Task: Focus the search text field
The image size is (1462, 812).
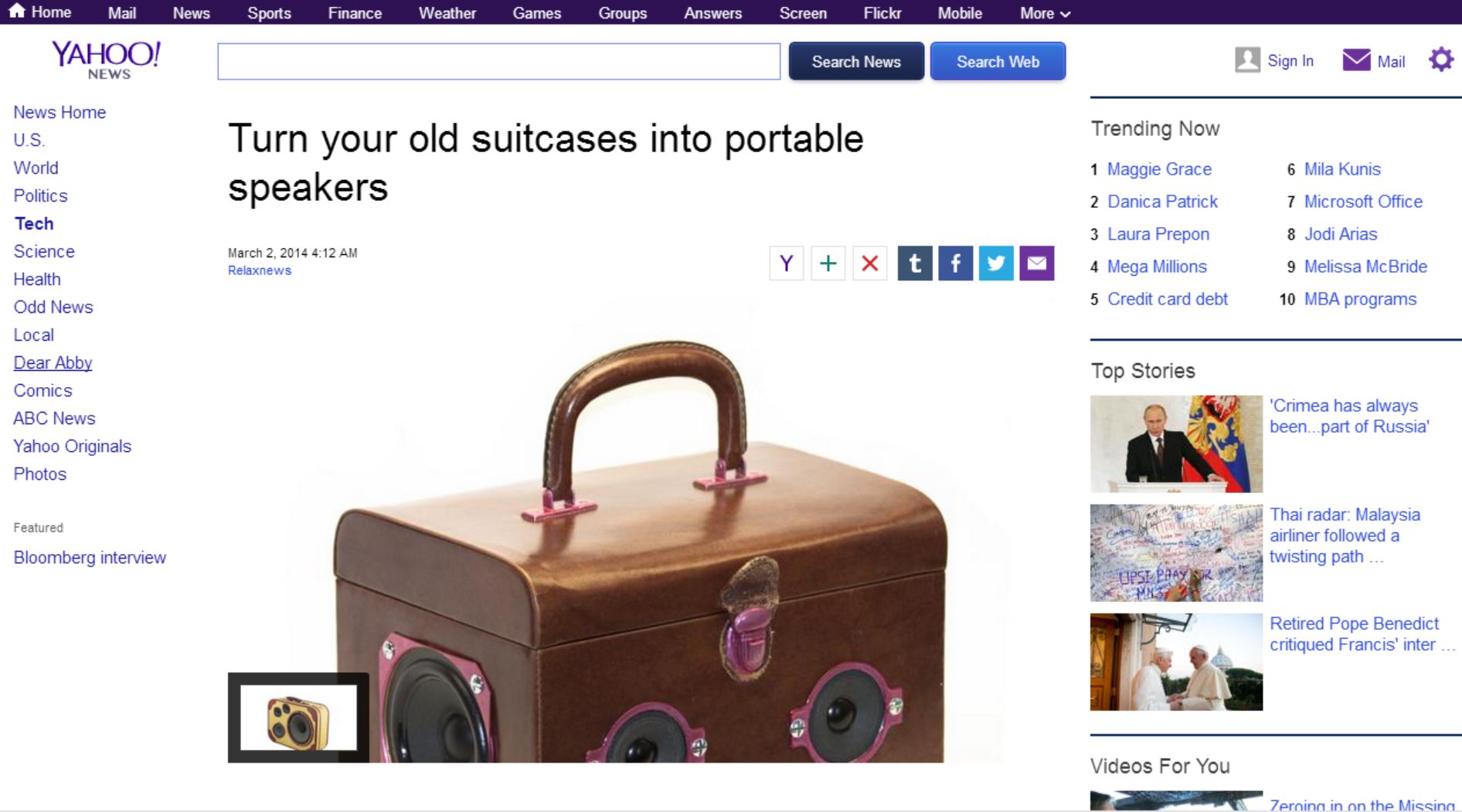Action: click(x=498, y=61)
